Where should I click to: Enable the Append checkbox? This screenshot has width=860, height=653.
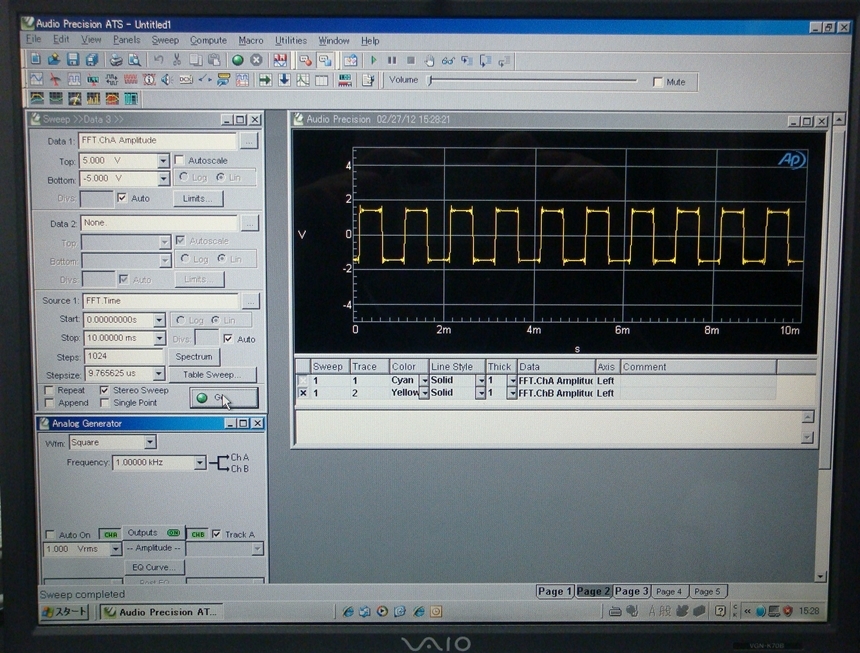coord(49,403)
